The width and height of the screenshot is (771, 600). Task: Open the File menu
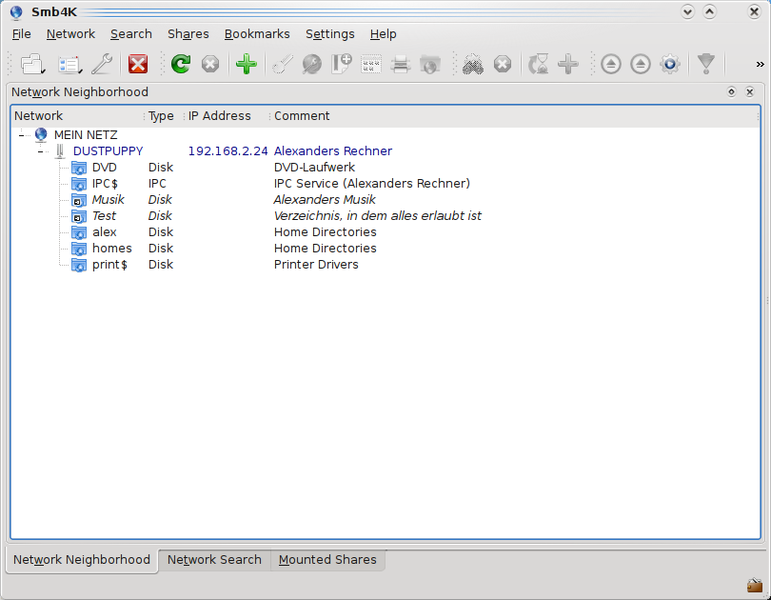(x=22, y=34)
